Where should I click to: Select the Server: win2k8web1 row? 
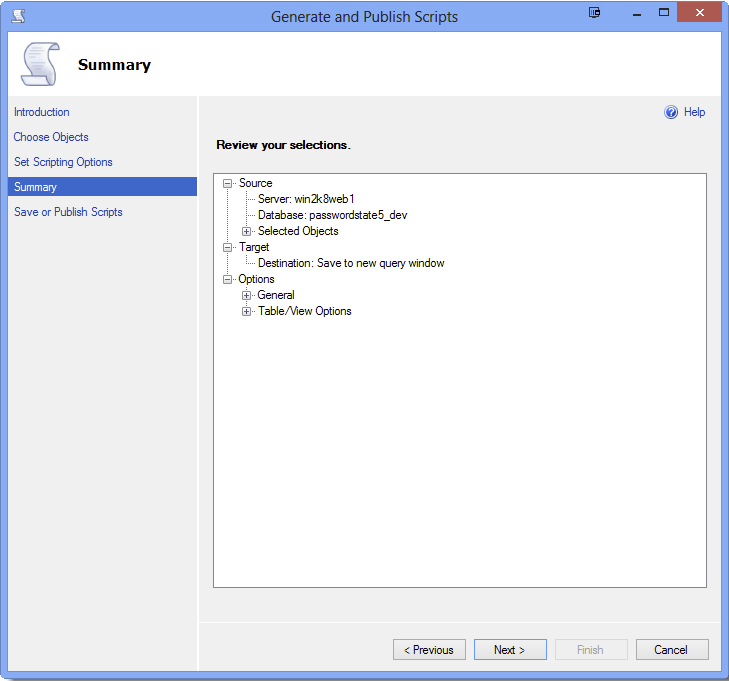point(306,199)
